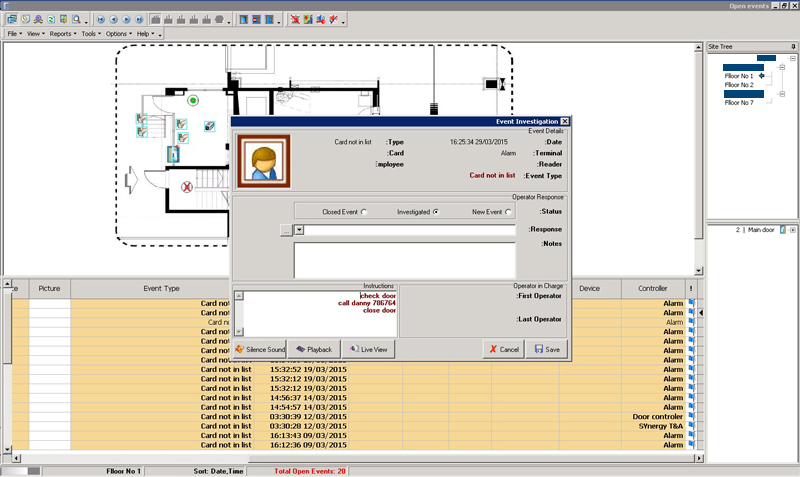
Task: Open Playback in Event Investigation dialog
Action: (313, 349)
